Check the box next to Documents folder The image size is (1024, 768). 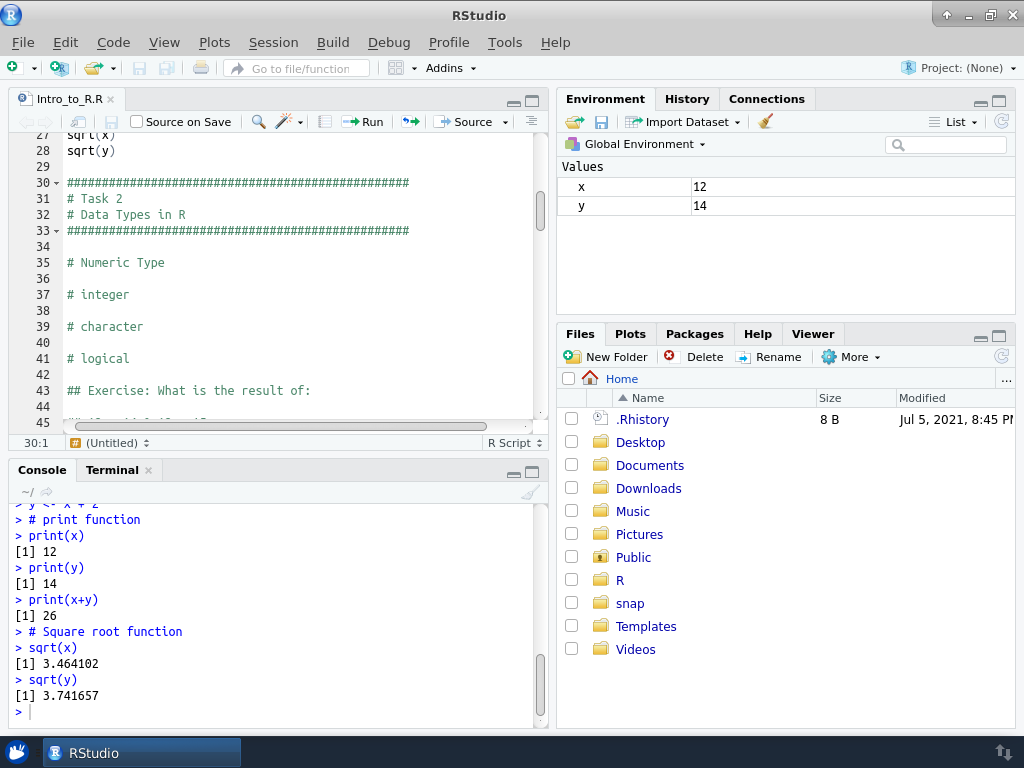tap(571, 465)
